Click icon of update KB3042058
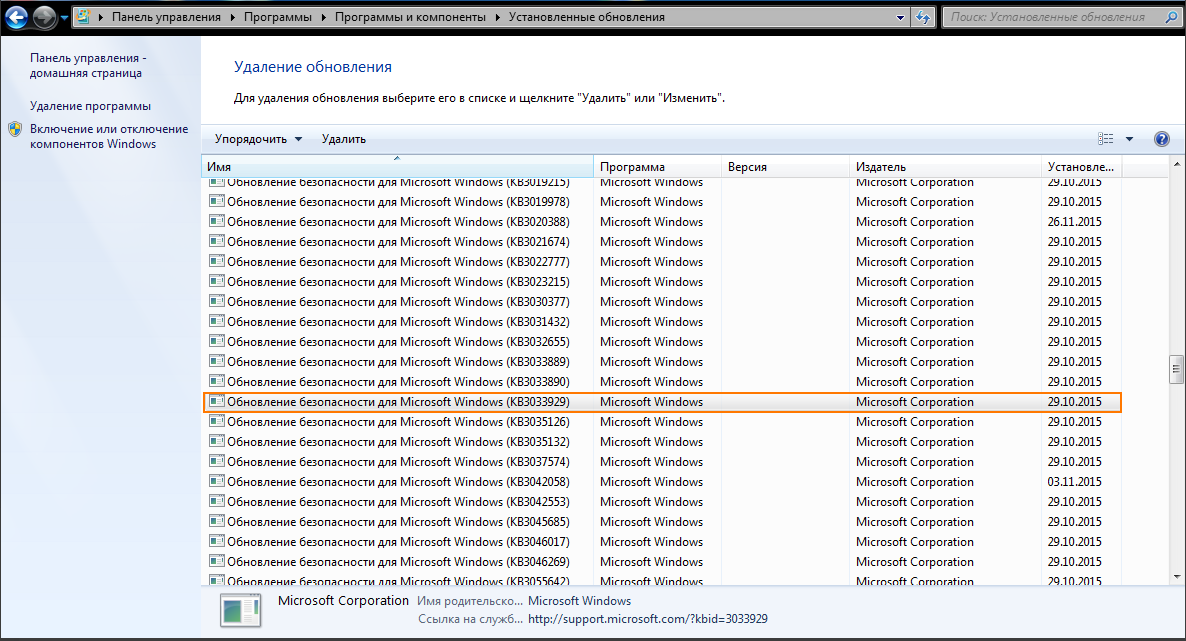Image resolution: width=1186 pixels, height=641 pixels. point(216,481)
